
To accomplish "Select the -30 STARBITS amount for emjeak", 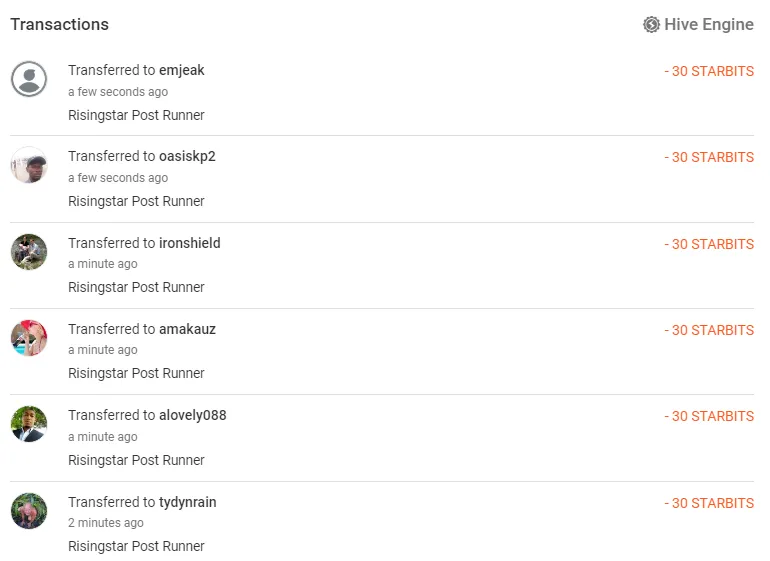I will click(709, 71).
